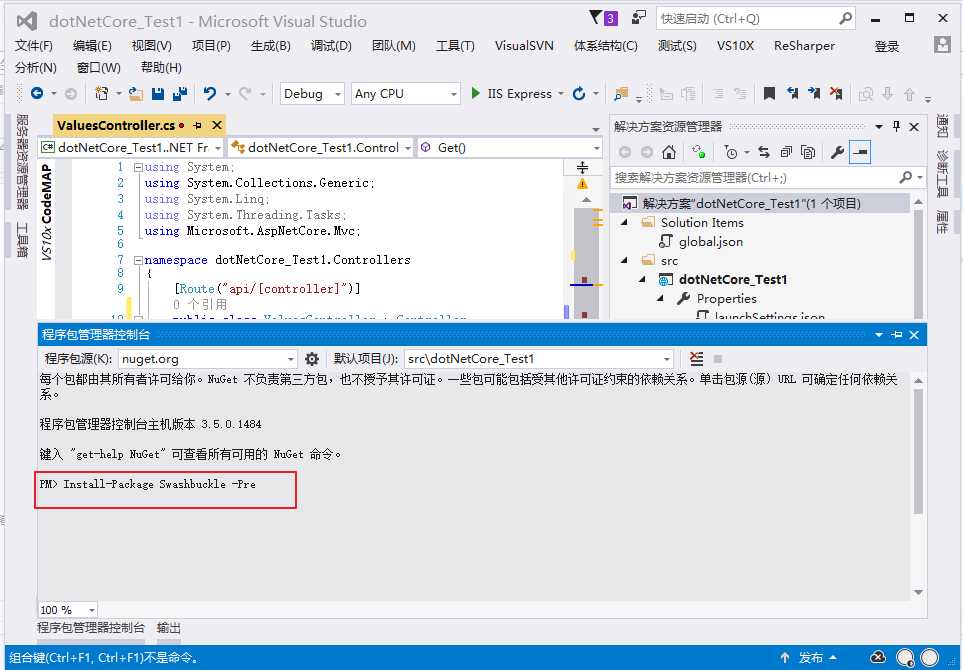Click Home icon in Solution Explorer toolbar

click(669, 152)
